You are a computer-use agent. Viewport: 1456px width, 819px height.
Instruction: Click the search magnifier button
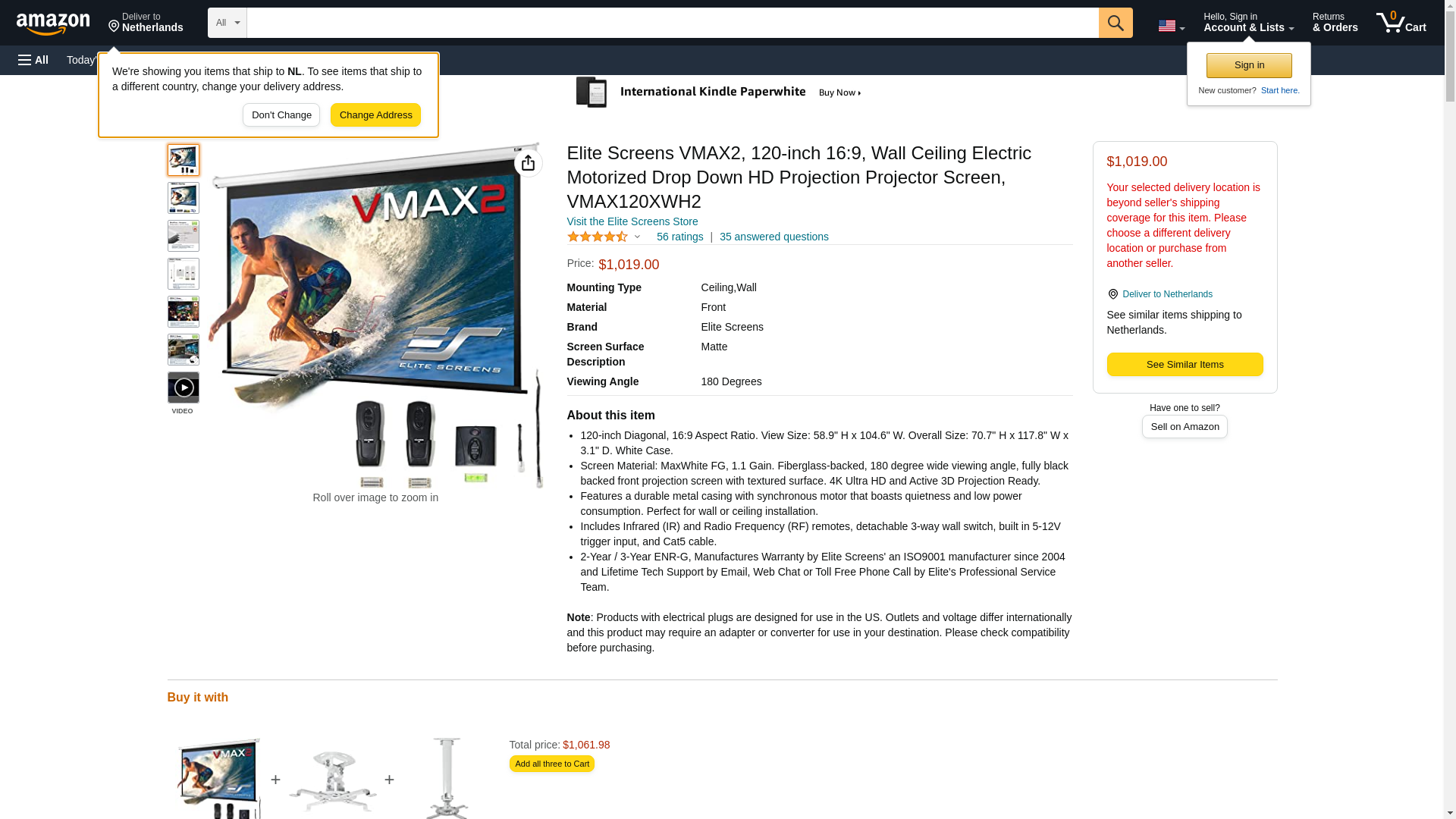[x=1116, y=23]
